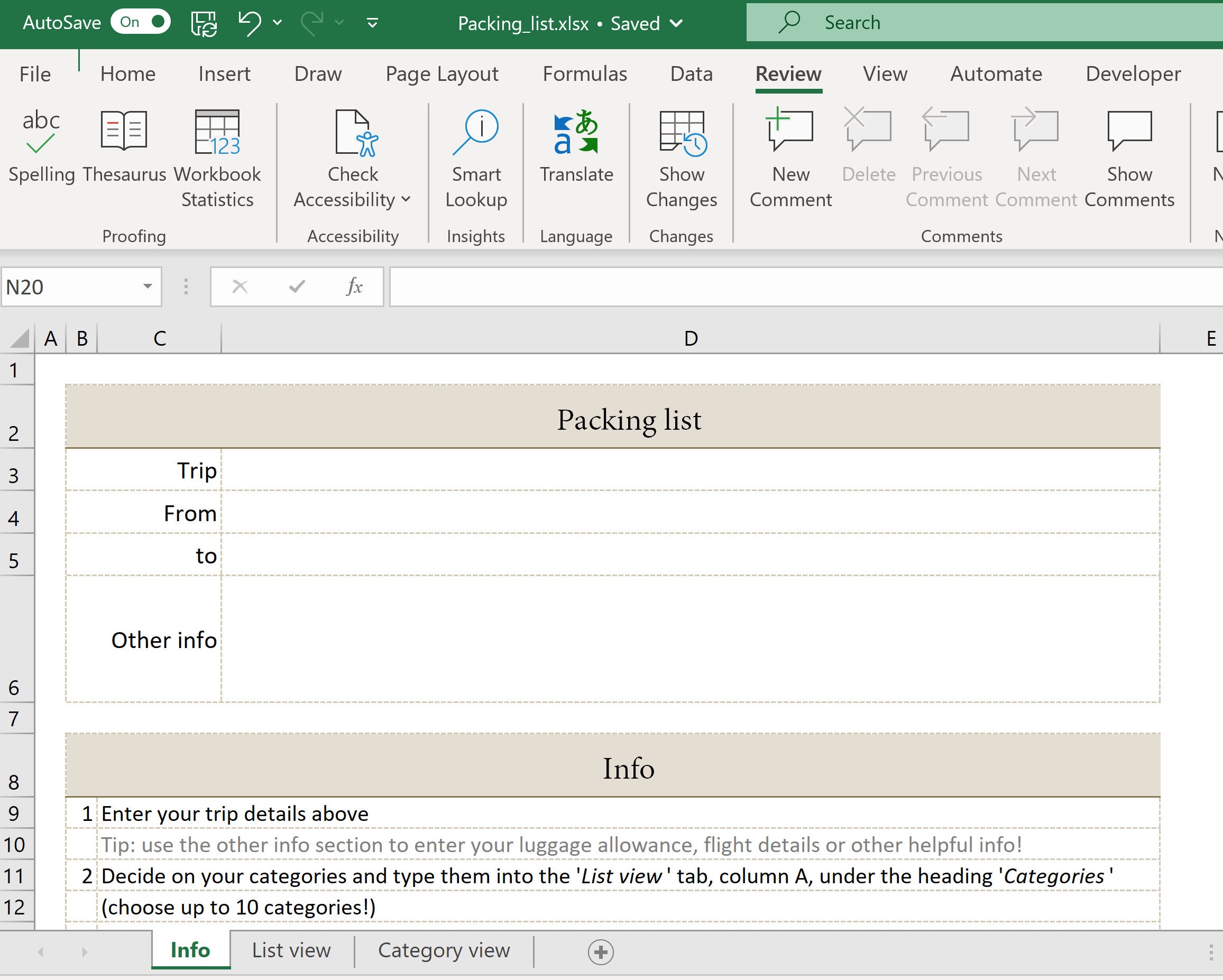Open the Category view sheet

click(444, 950)
